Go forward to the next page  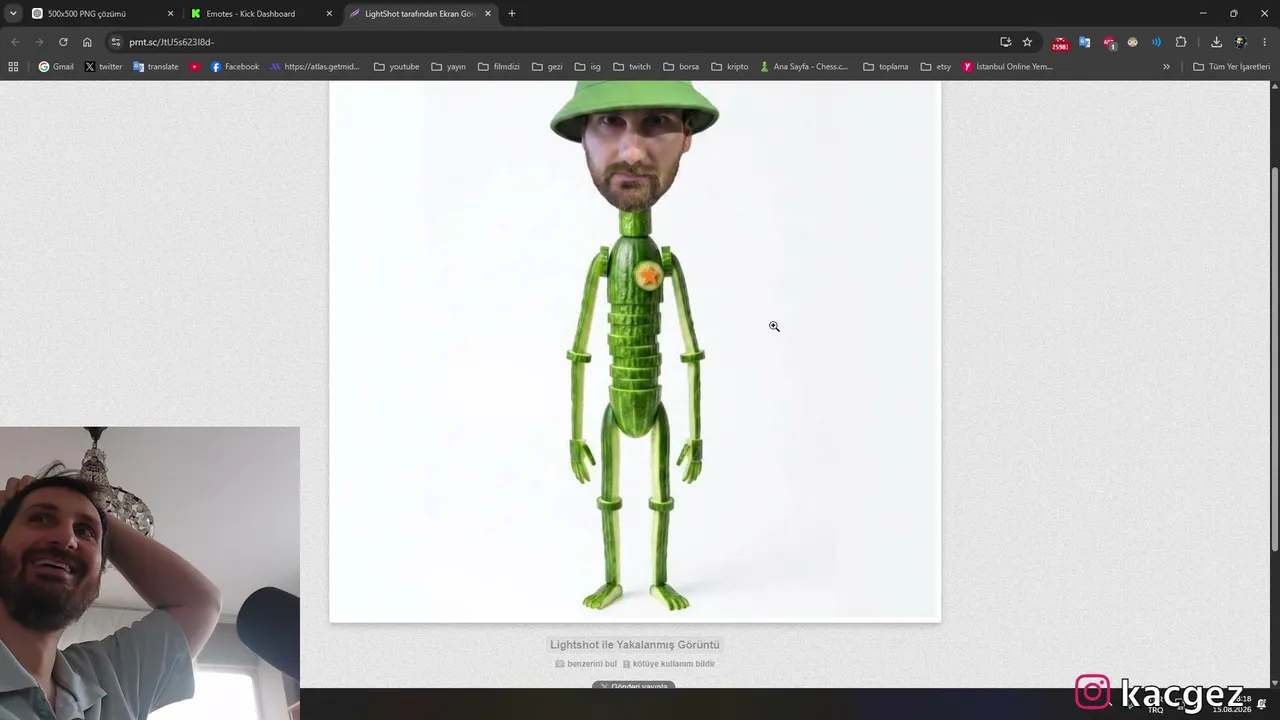tap(39, 42)
